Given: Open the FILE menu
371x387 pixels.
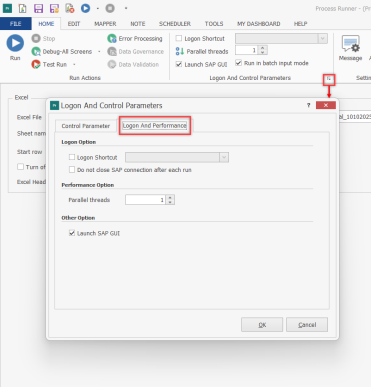Looking at the screenshot, I should (16, 24).
